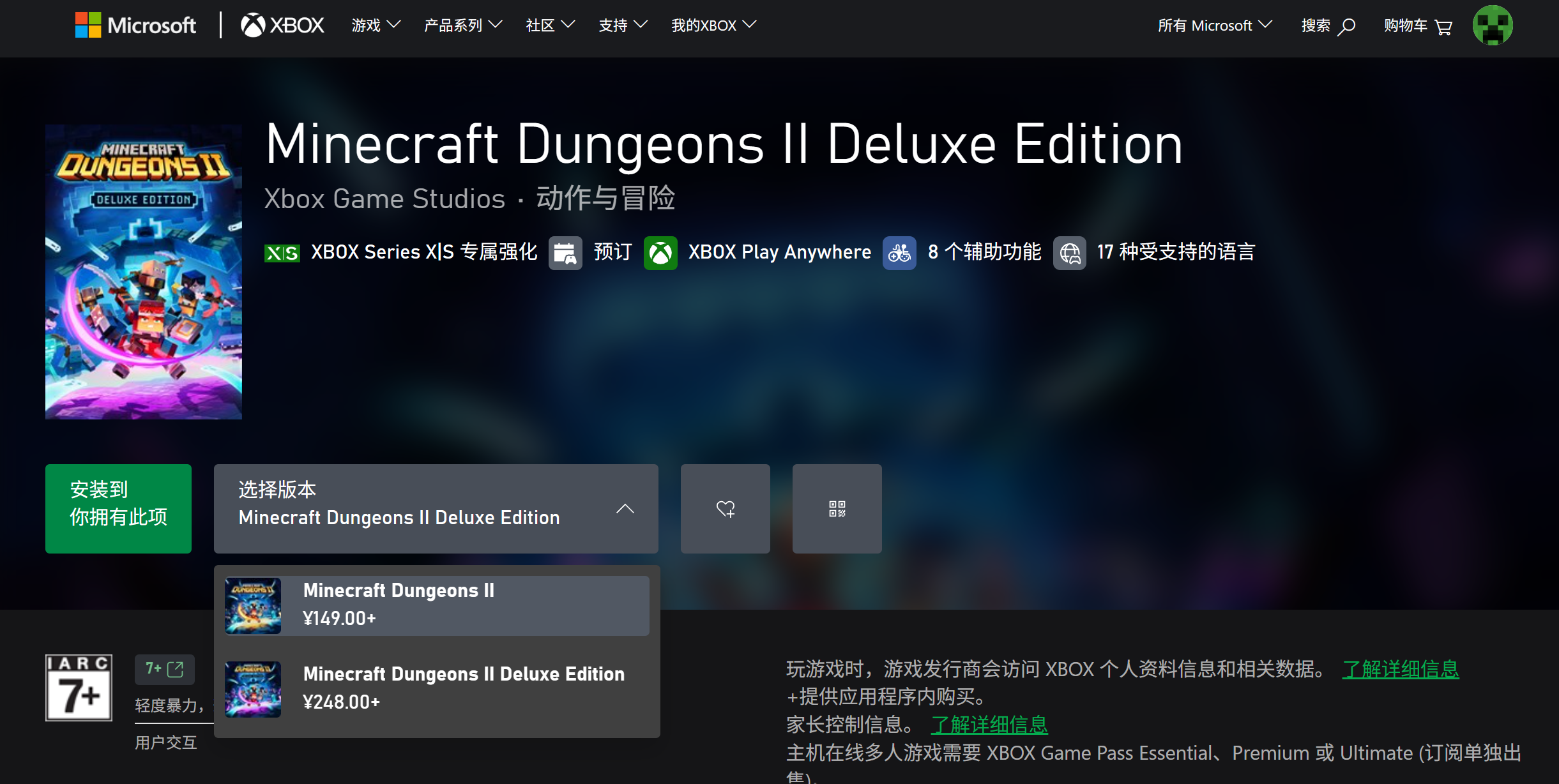Image resolution: width=1559 pixels, height=784 pixels.
Task: Click the 8 个辅助功能 label
Action: (x=985, y=252)
